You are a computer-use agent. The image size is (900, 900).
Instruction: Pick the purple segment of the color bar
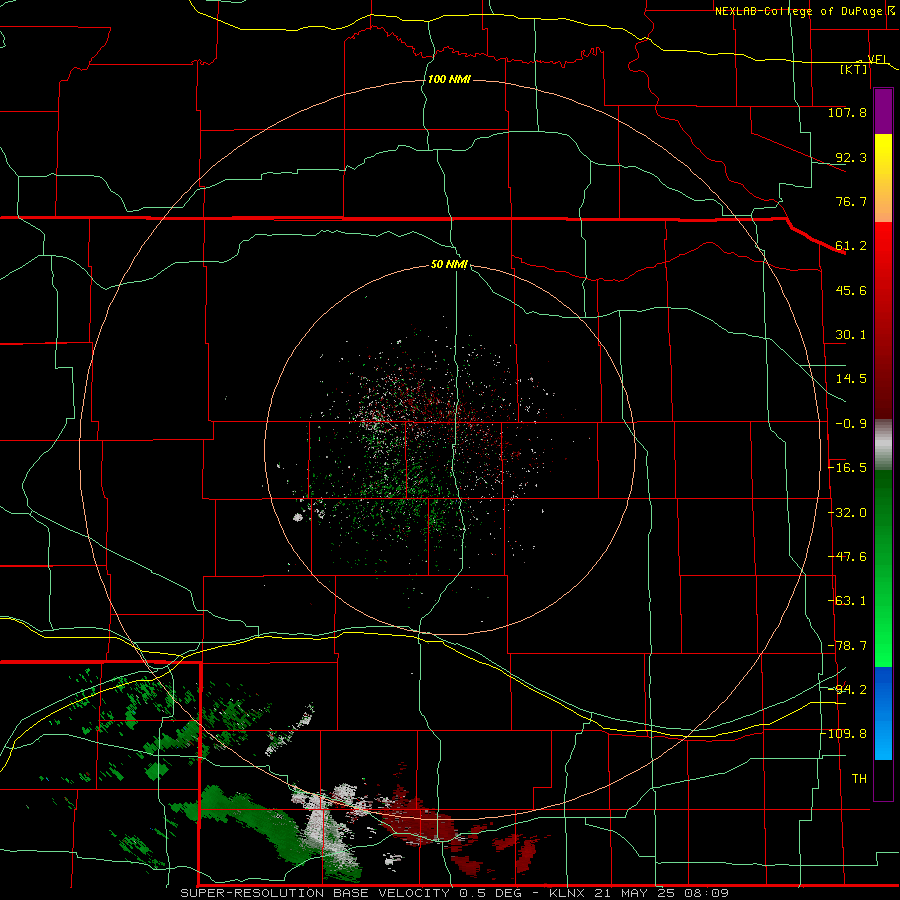[x=883, y=111]
